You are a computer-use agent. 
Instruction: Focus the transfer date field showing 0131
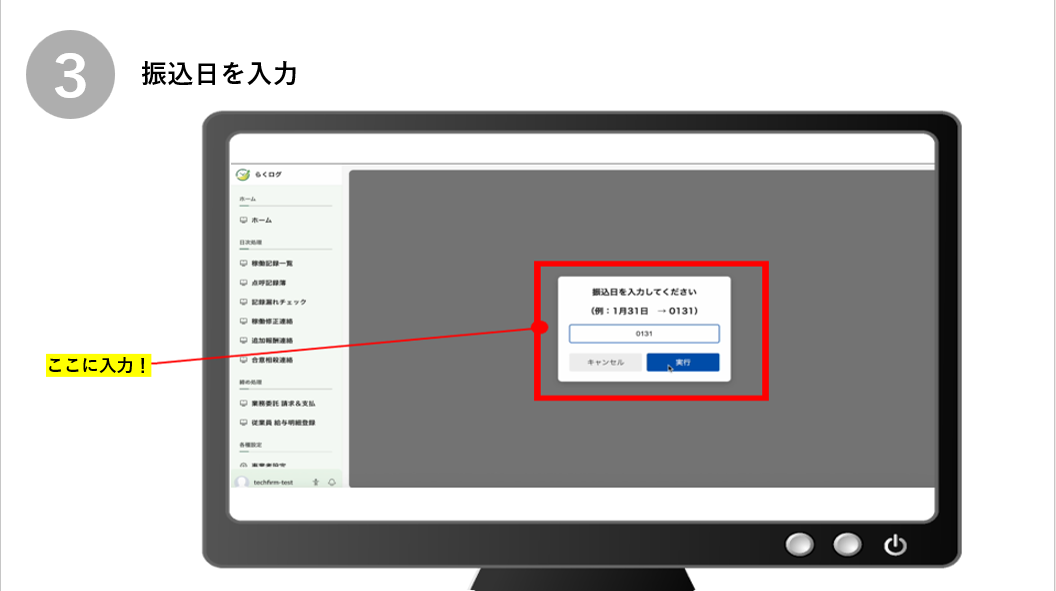tap(644, 334)
